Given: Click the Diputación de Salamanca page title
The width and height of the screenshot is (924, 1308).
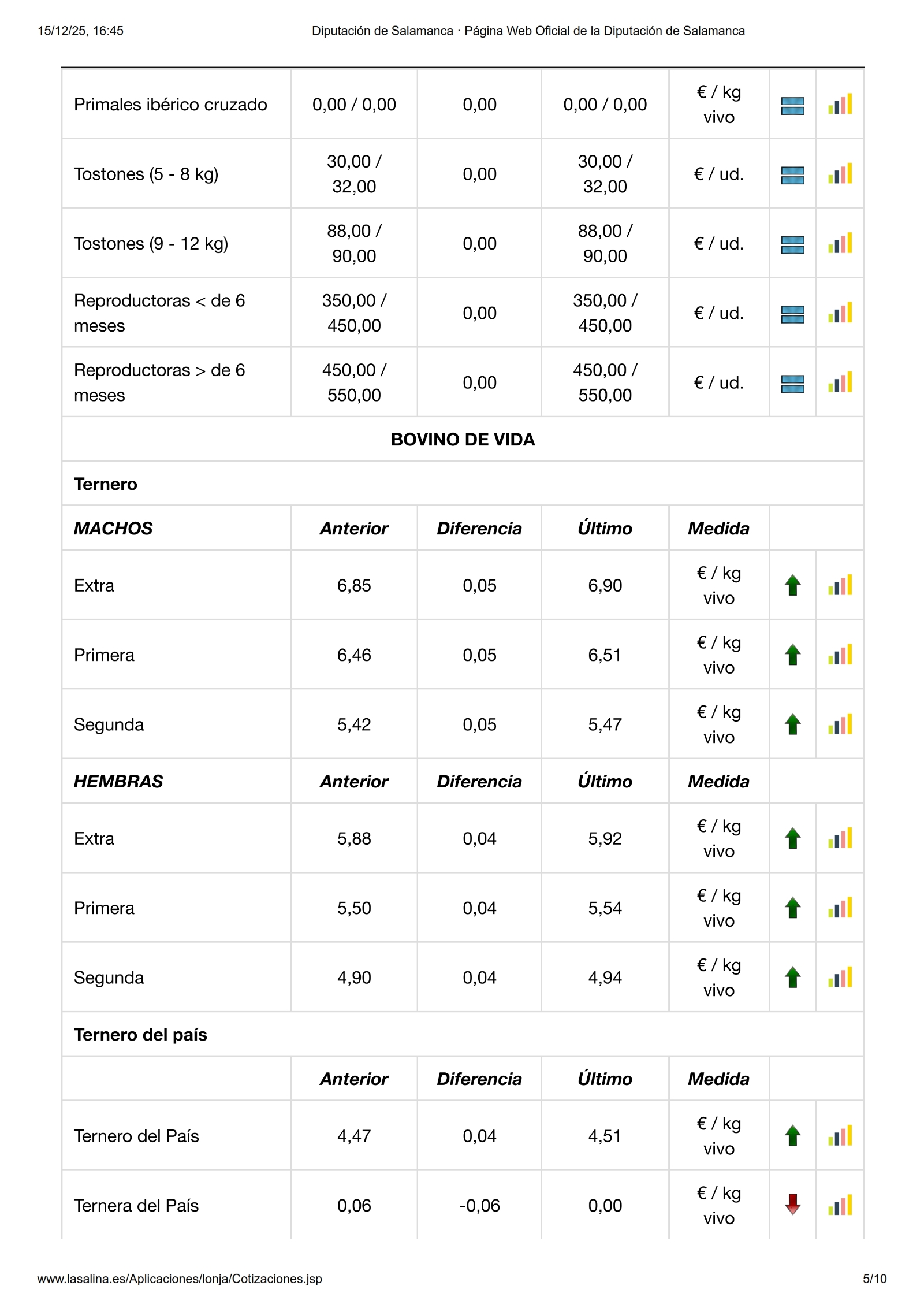Looking at the screenshot, I should [x=528, y=31].
